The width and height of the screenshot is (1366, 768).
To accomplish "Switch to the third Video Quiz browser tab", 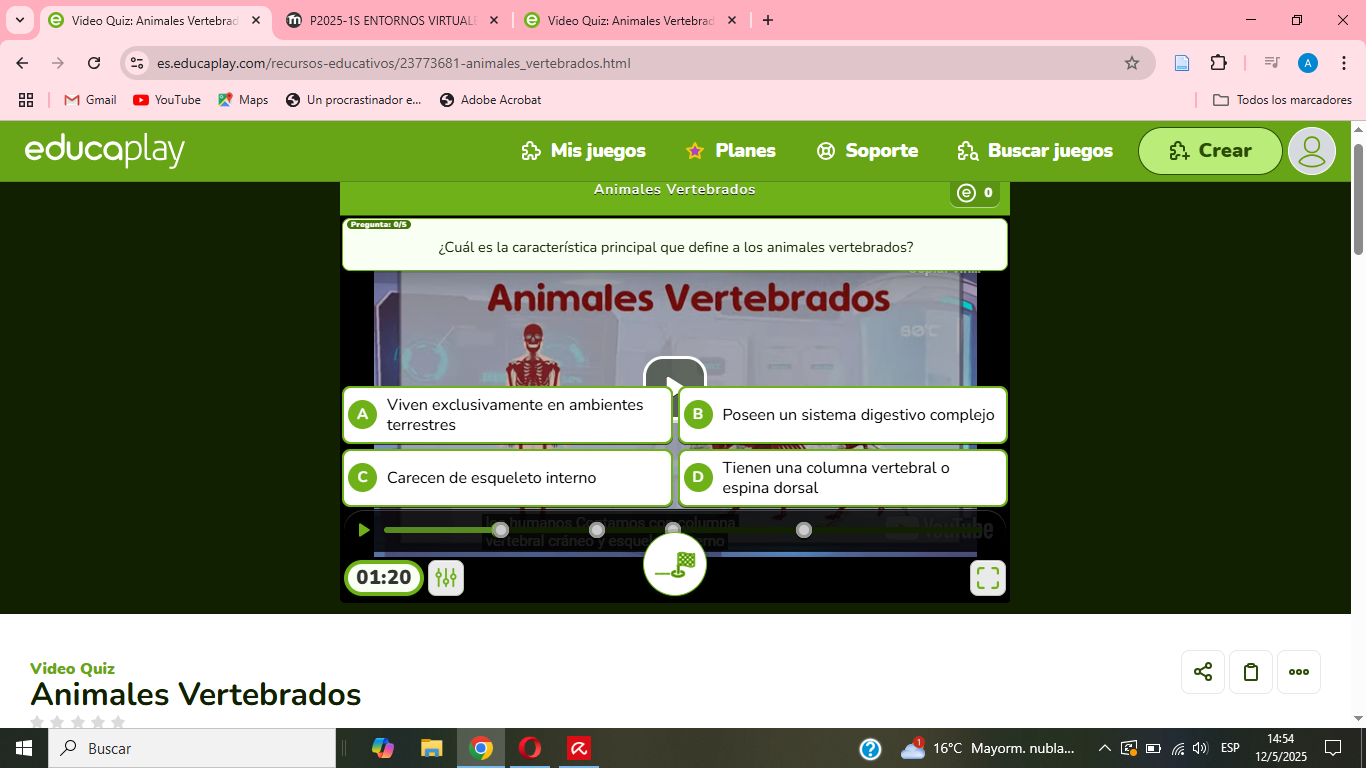I will coord(631,20).
